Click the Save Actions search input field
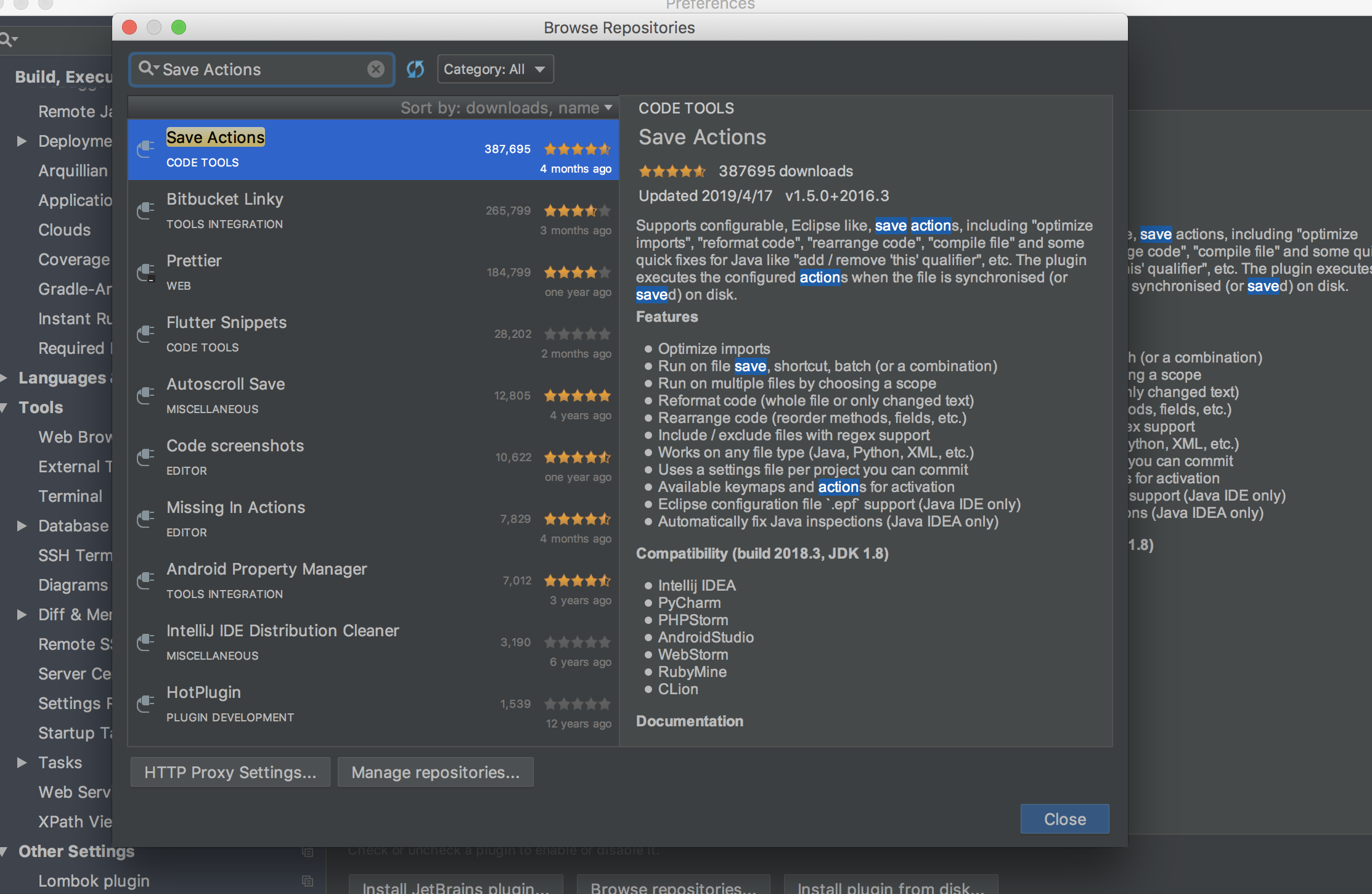This screenshot has height=894, width=1372. point(262,69)
